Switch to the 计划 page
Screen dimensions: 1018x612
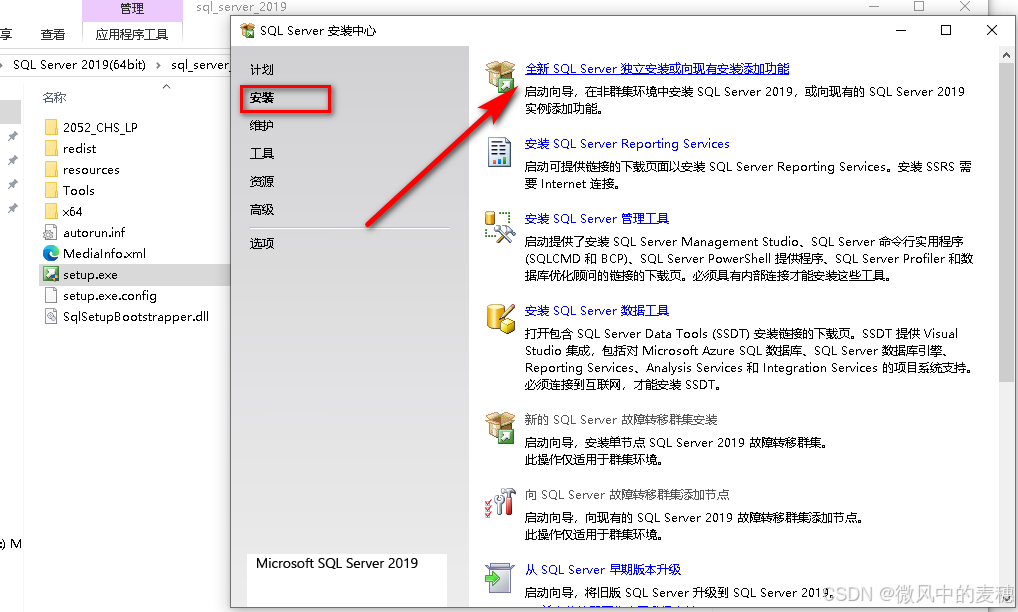(262, 70)
